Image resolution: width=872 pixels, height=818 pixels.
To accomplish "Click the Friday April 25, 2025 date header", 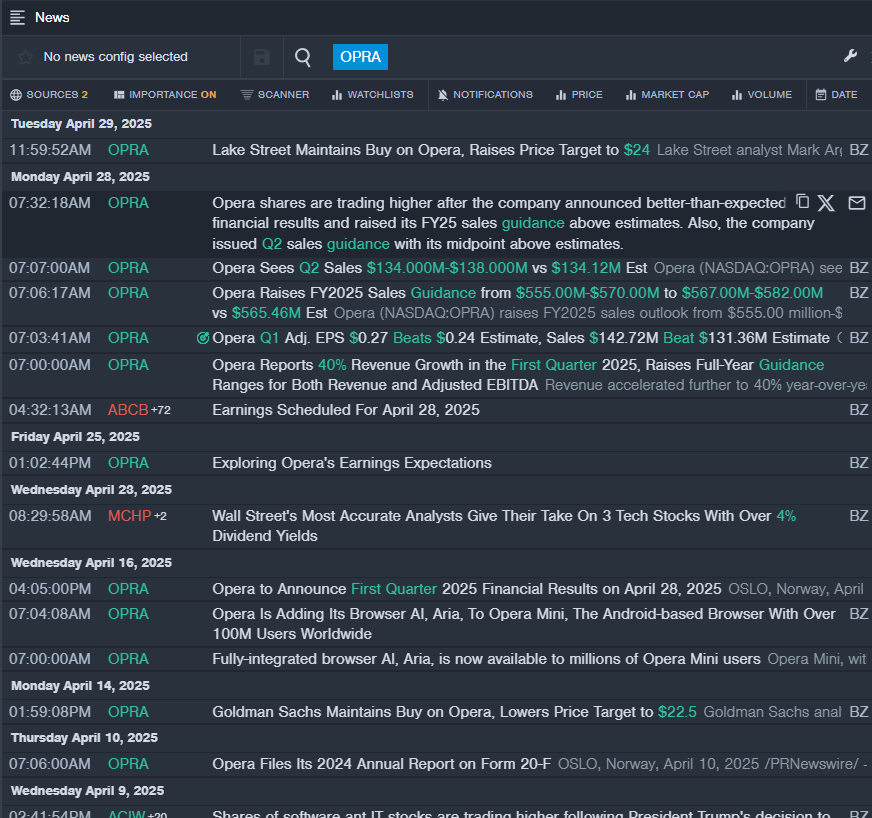I will pyautogui.click(x=75, y=437).
